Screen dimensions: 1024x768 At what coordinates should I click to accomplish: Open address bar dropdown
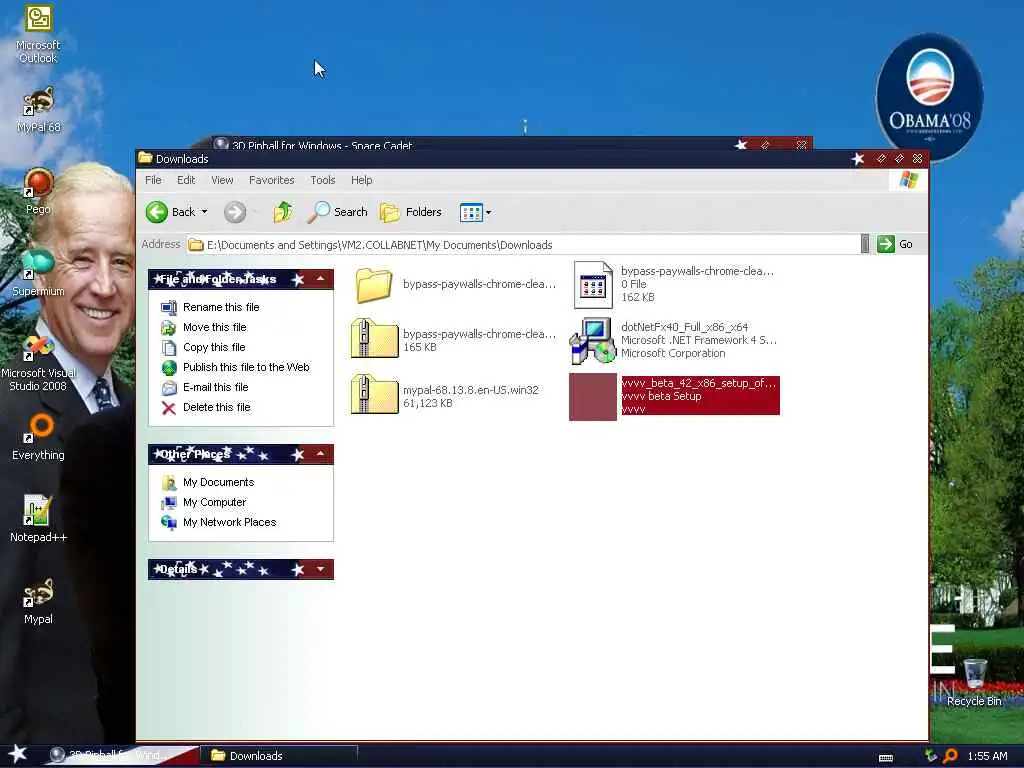[865, 244]
